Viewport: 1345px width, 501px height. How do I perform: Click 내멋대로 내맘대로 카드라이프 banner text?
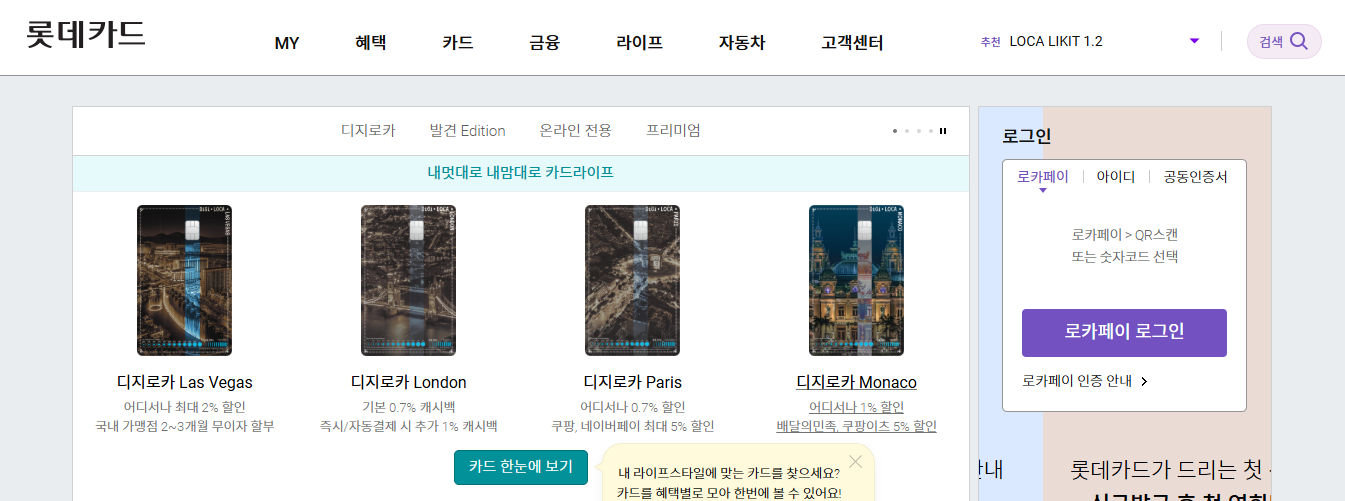click(520, 172)
